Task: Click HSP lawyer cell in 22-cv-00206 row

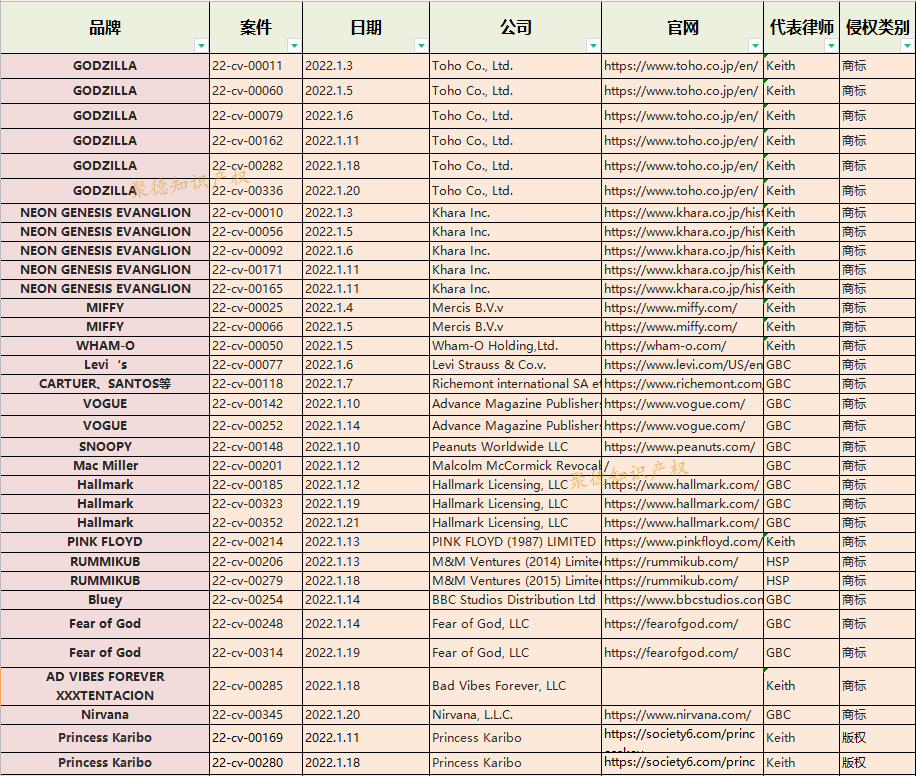Action: click(x=801, y=562)
